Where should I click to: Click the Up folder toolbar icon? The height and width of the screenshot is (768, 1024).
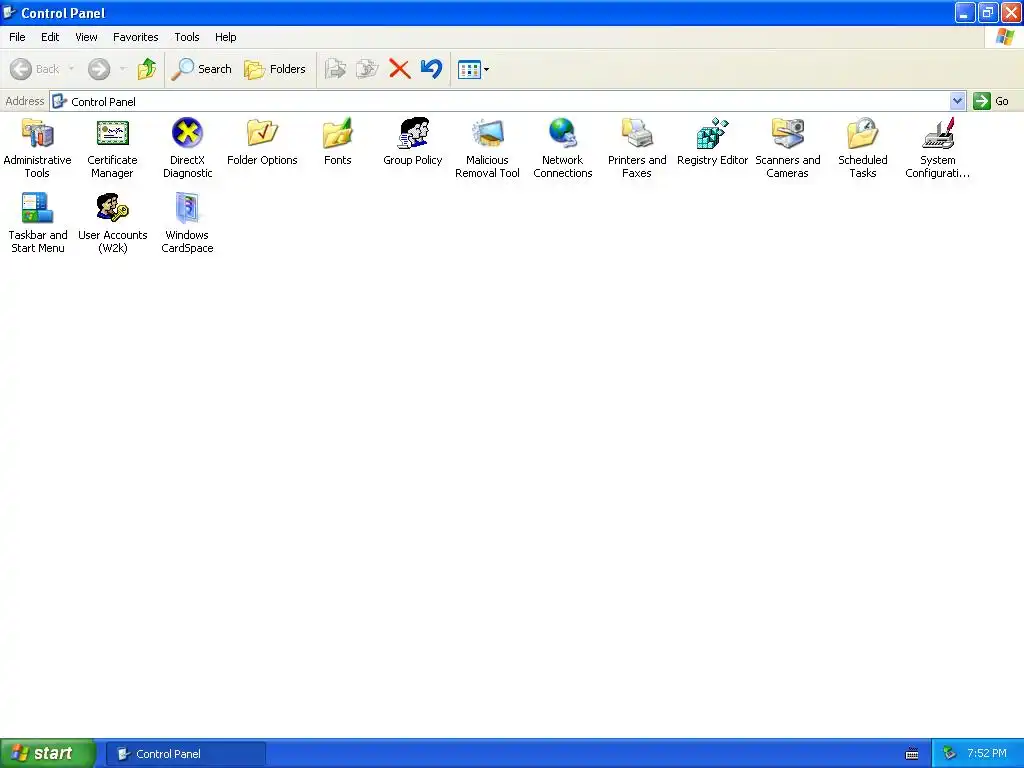click(x=147, y=69)
